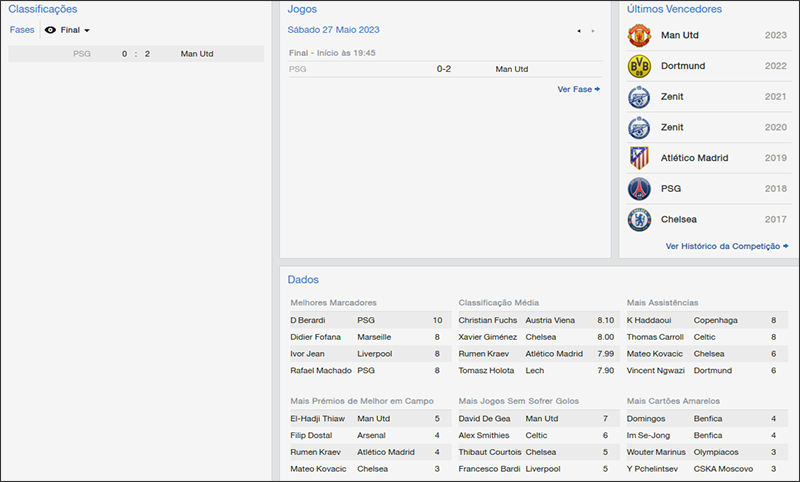
Task: Click the Dortmund club badge
Action: point(639,67)
